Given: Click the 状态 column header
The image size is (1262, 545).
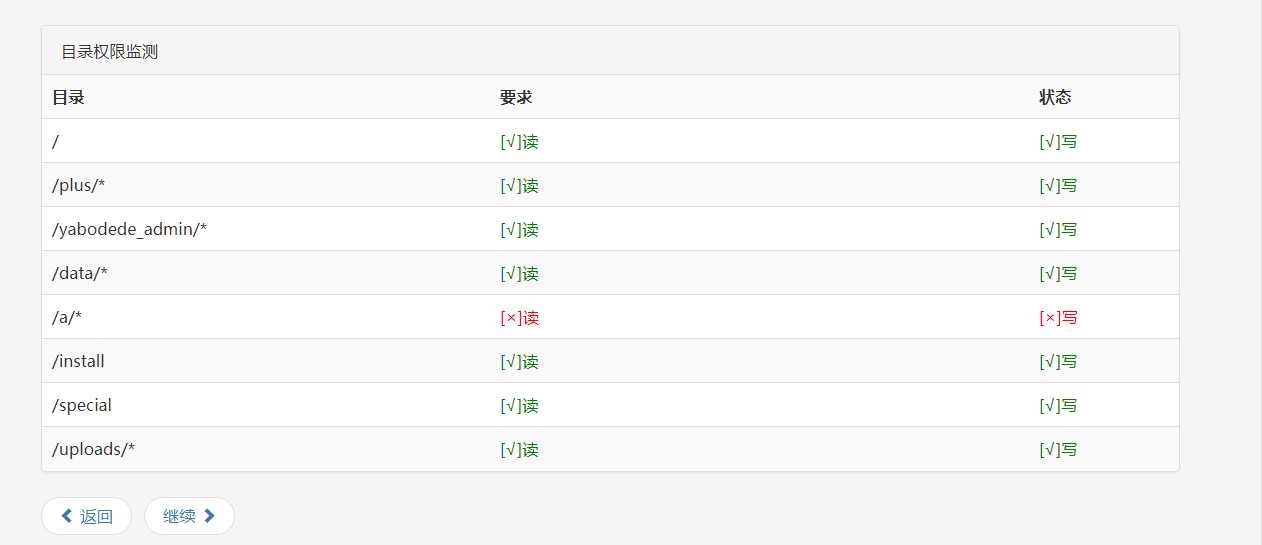Looking at the screenshot, I should click(x=1055, y=97).
